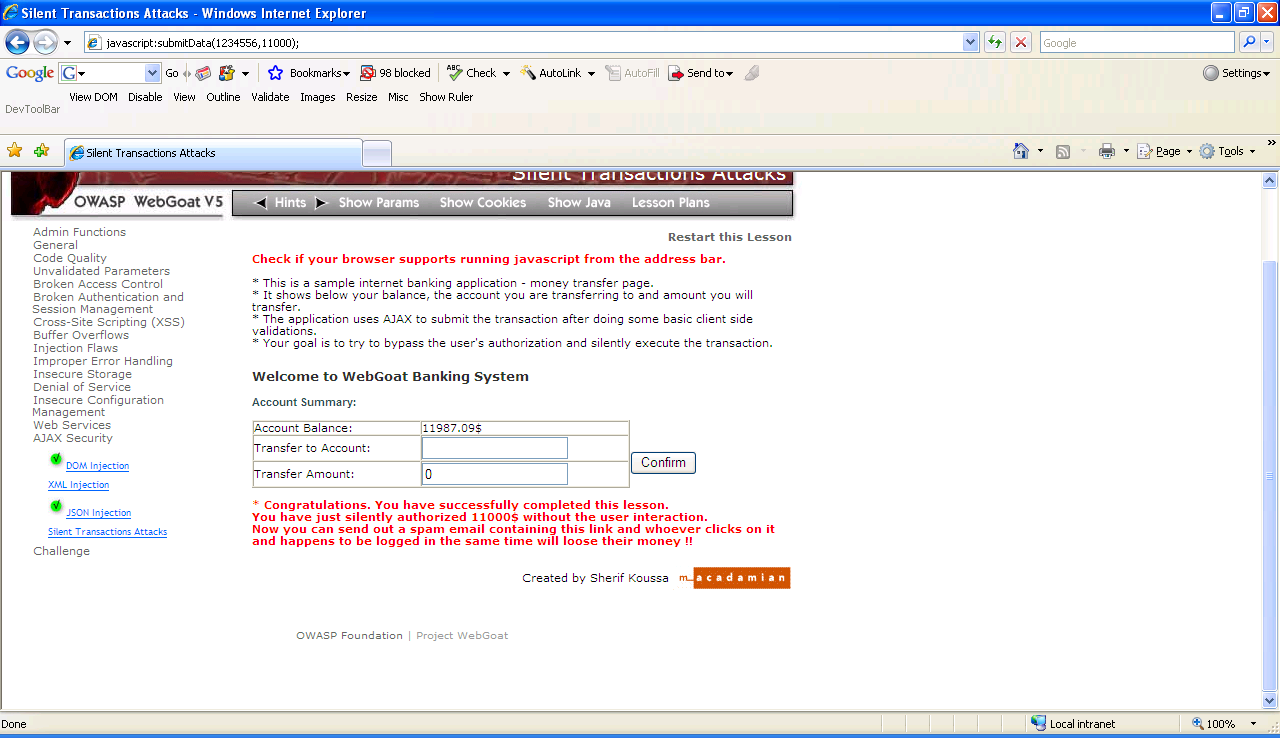
Task: Click the browser Back arrow button
Action: [x=17, y=43]
